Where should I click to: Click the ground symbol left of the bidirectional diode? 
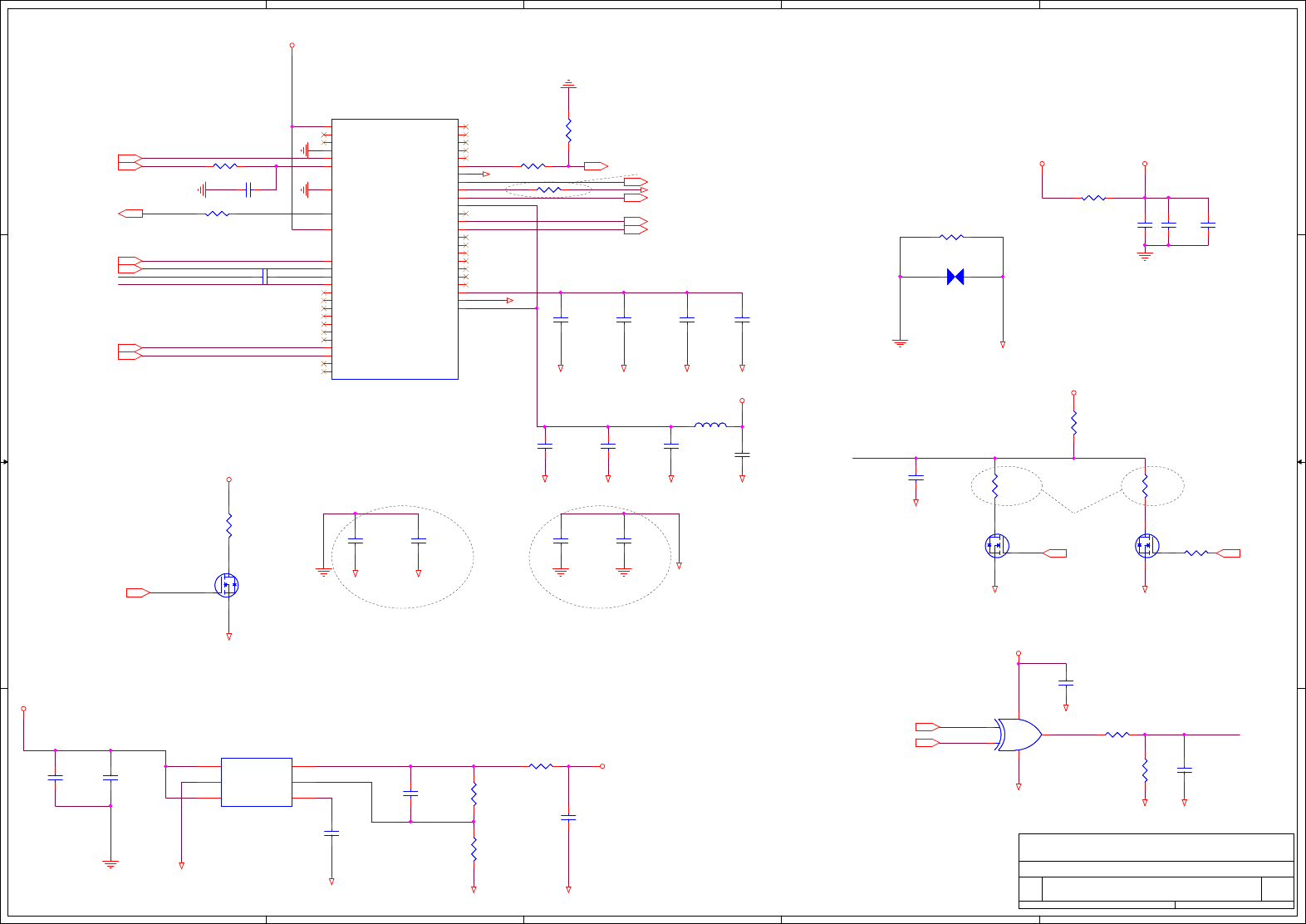coord(900,342)
